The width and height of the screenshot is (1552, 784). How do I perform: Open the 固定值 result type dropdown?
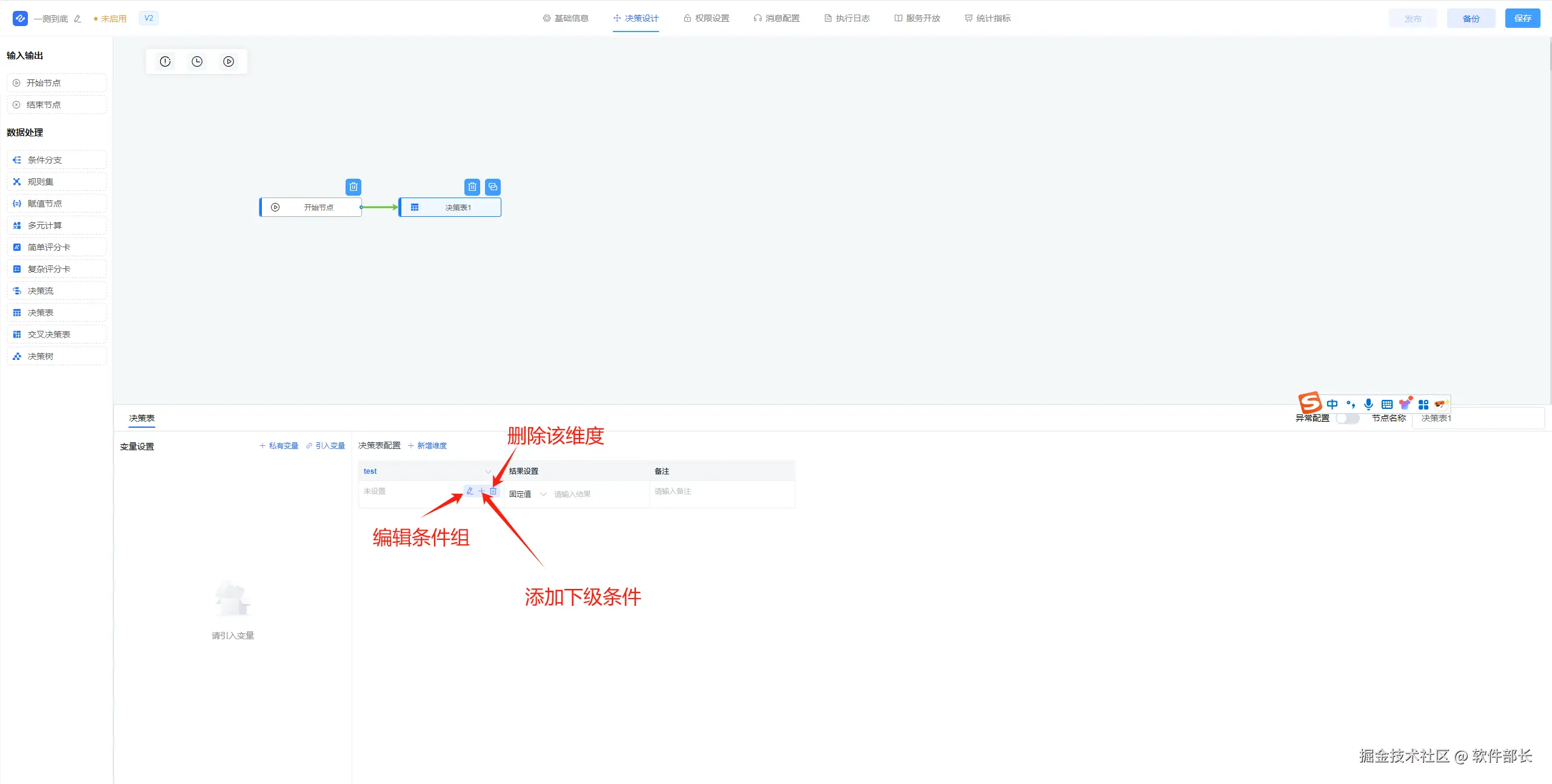click(x=527, y=494)
